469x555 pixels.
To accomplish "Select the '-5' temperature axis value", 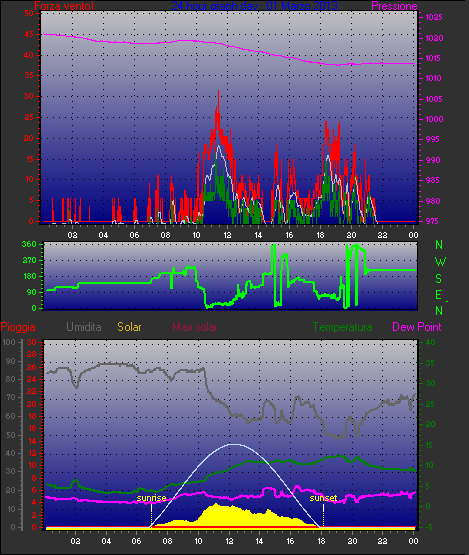I will pyautogui.click(x=428, y=527).
